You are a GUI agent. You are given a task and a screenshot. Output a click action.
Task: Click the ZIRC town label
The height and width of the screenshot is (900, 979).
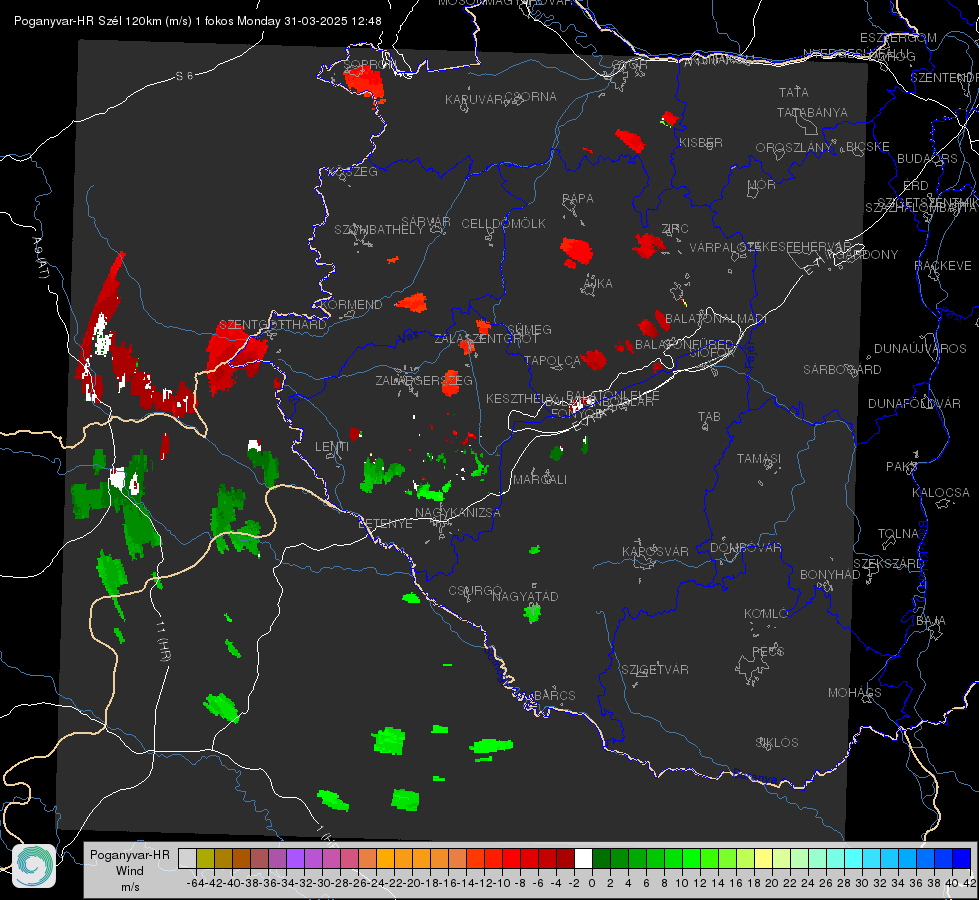coord(675,229)
